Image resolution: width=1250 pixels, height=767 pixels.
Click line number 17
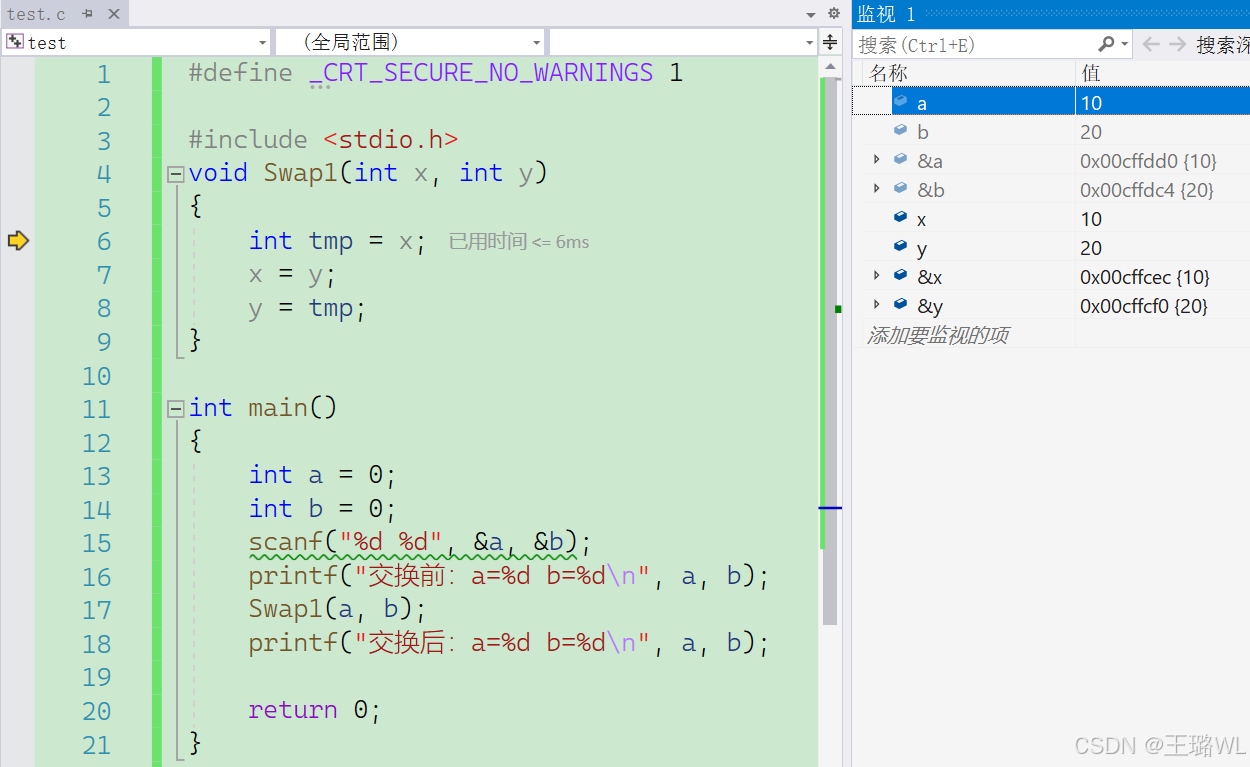[97, 610]
